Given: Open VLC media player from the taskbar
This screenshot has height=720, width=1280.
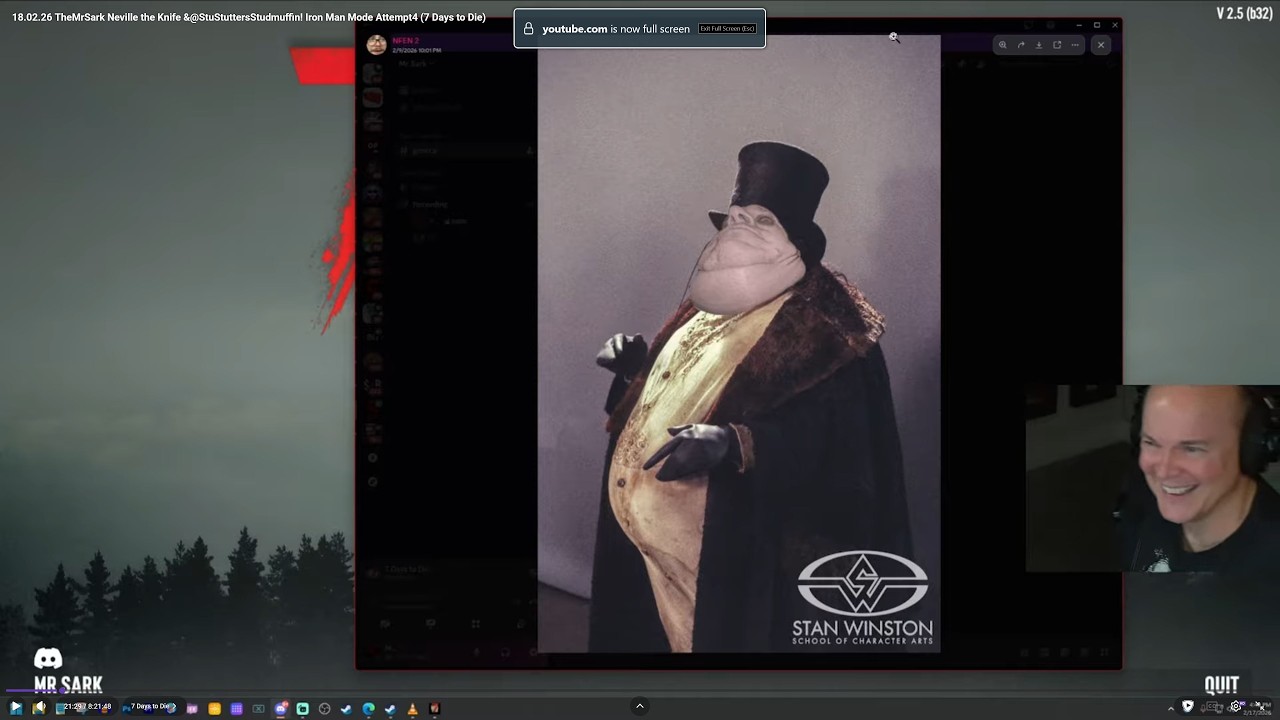Looking at the screenshot, I should (412, 708).
